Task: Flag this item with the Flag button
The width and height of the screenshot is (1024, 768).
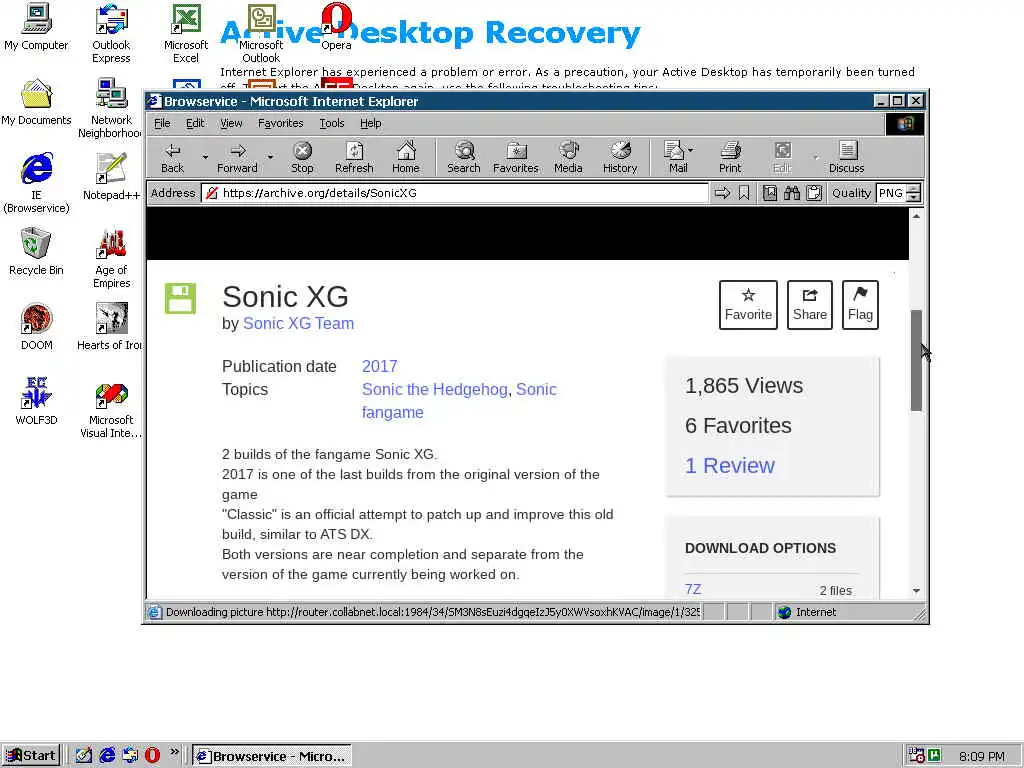Action: [x=860, y=305]
